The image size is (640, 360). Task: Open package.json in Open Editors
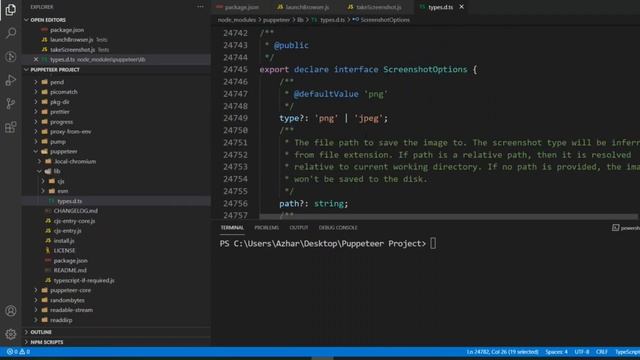67,30
